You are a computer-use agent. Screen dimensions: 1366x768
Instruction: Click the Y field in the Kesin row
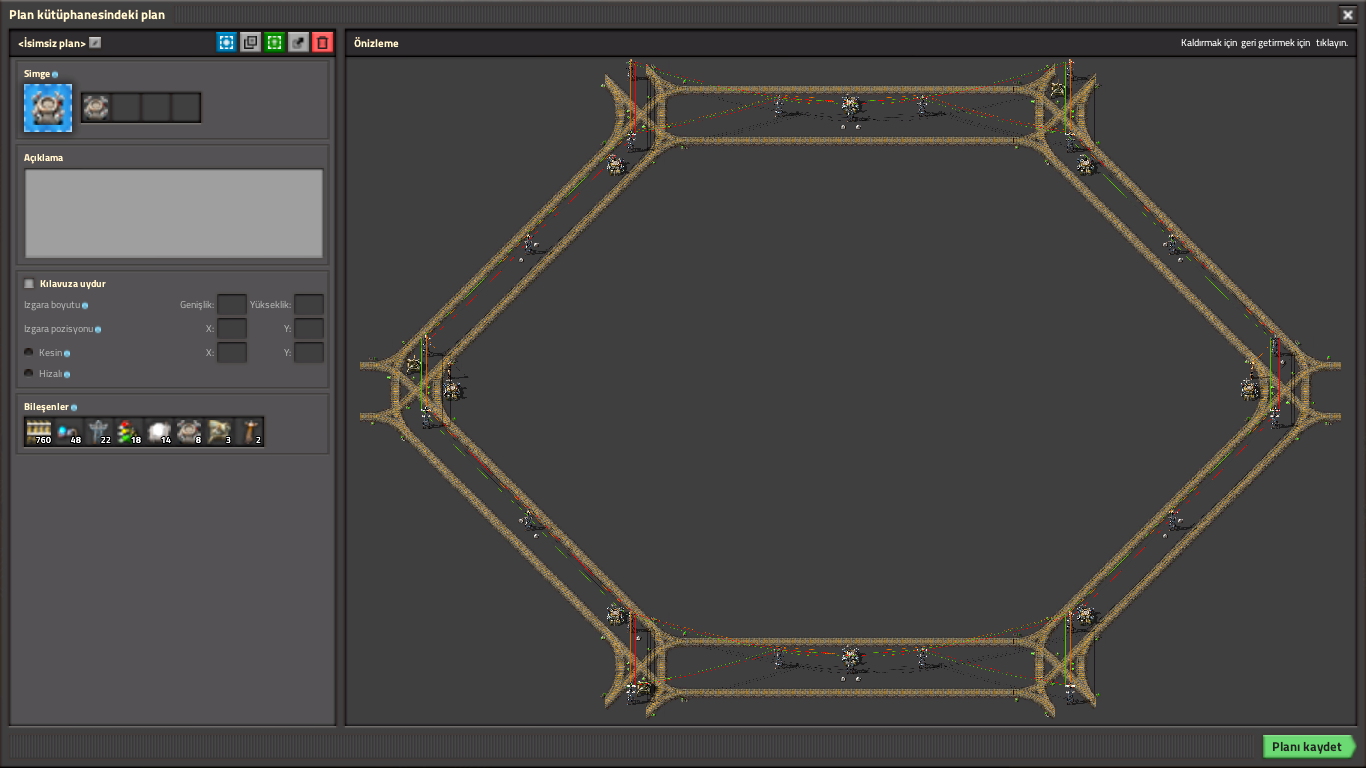click(309, 352)
